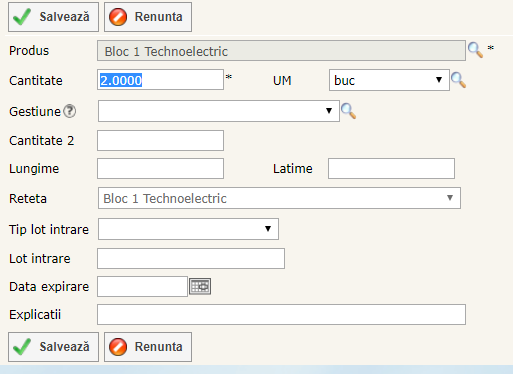This screenshot has width=513, height=374.
Task: Expand the Gestiune dropdown
Action: coord(219,111)
